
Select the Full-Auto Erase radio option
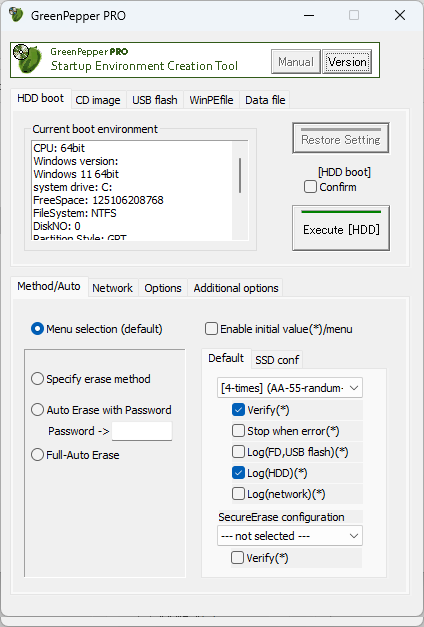coord(37,455)
